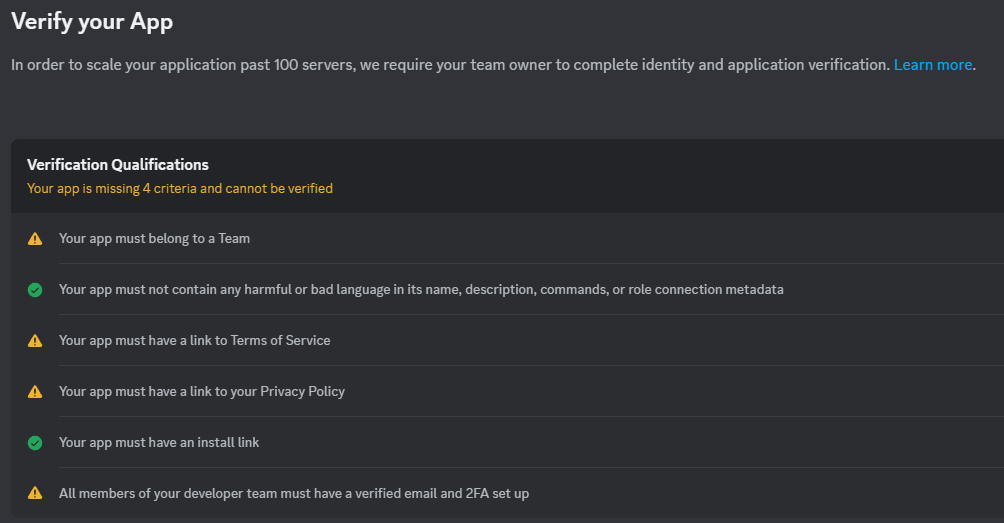Click the green checkmark beside the harmful language rule
Screen dimensions: 1004x523
point(35,290)
